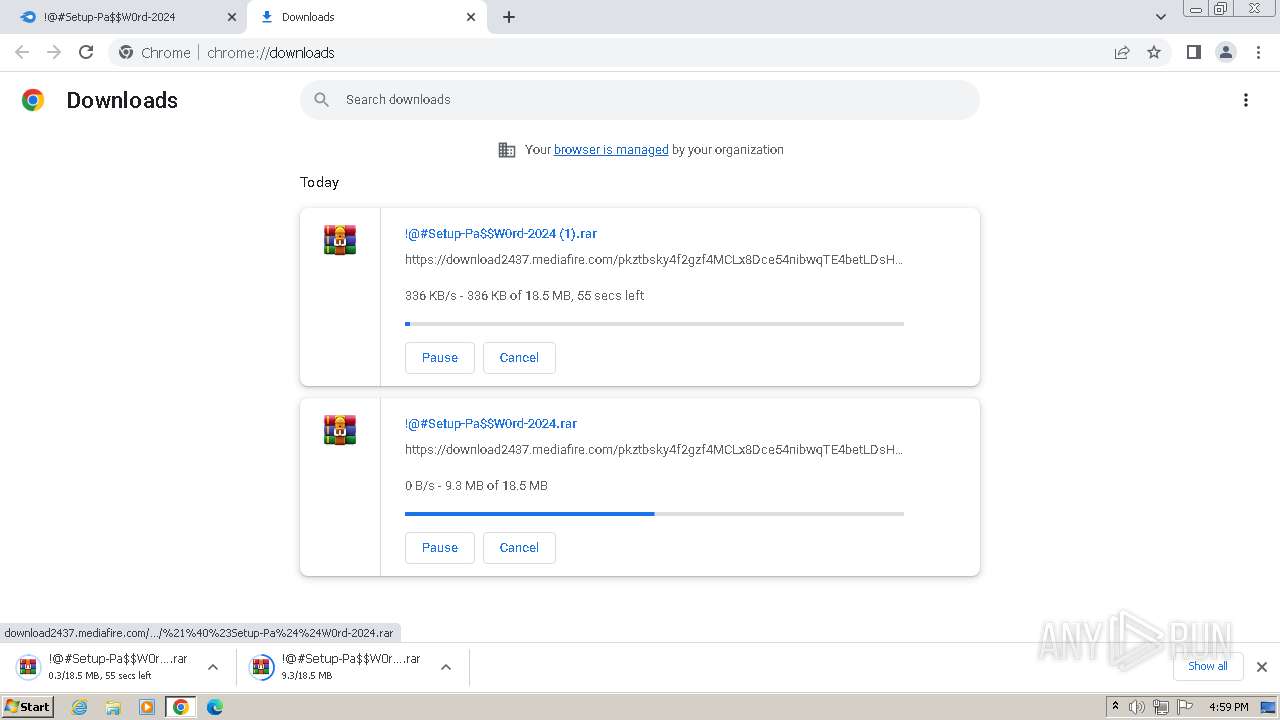This screenshot has width=1280, height=720.
Task: Open Internet Explorer from taskbar
Action: tap(80, 707)
